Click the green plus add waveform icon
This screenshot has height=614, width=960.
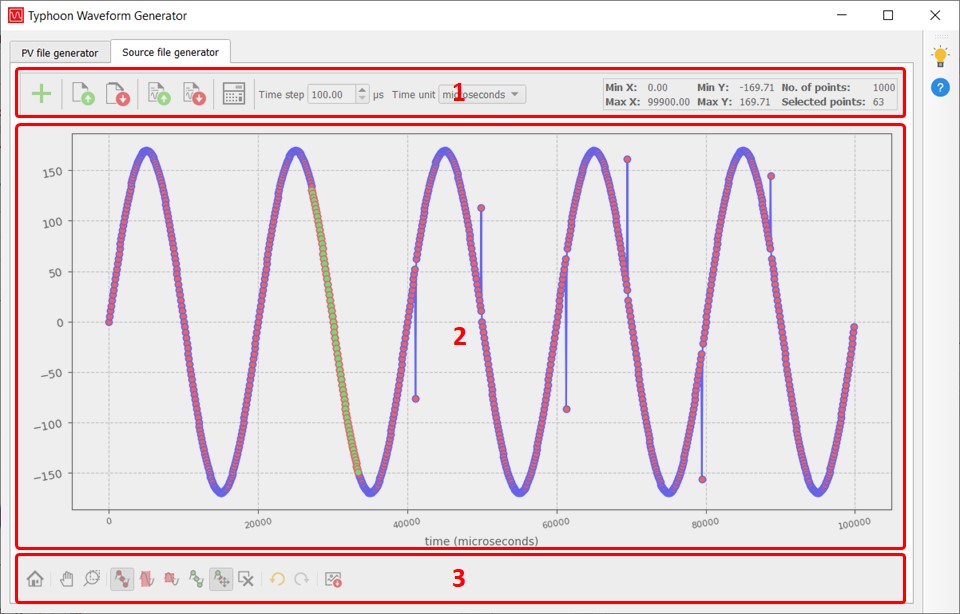41,95
